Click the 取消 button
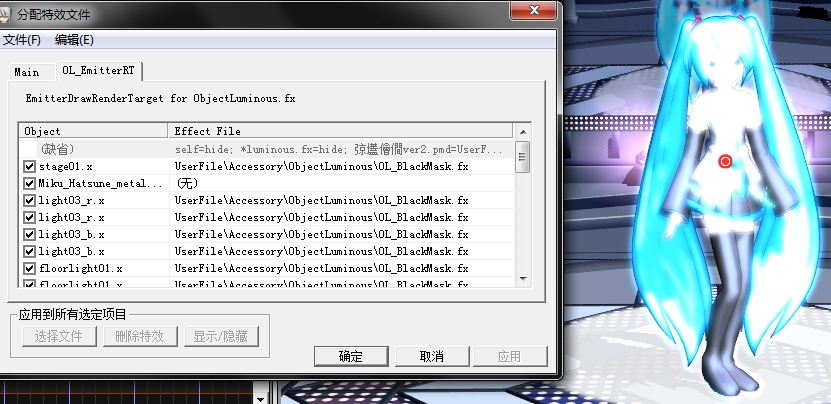Viewport: 831px width, 404px height. [432, 356]
